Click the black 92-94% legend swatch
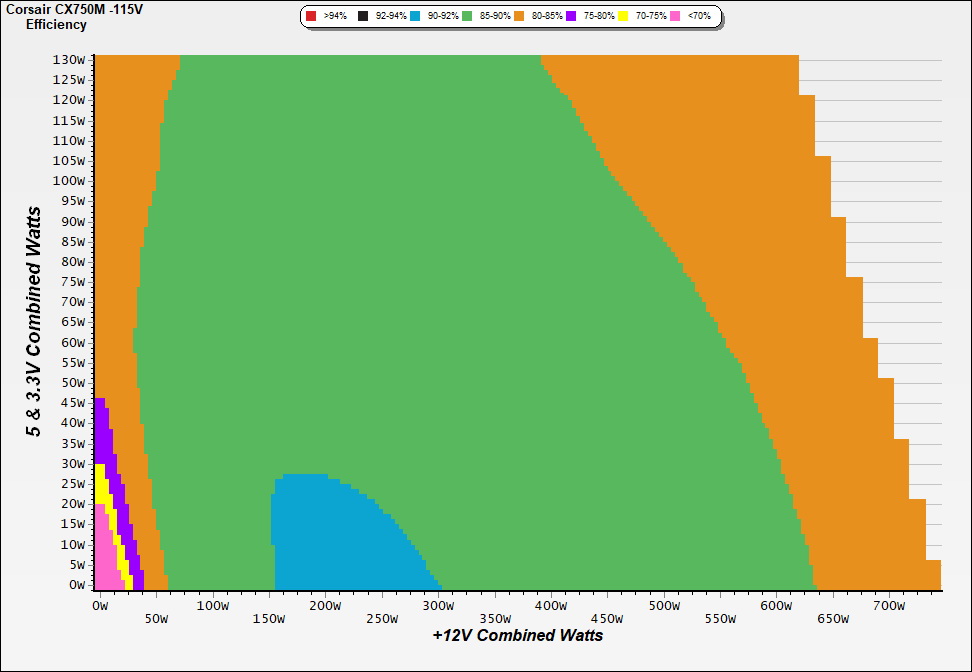The height and width of the screenshot is (672, 972). pos(363,17)
